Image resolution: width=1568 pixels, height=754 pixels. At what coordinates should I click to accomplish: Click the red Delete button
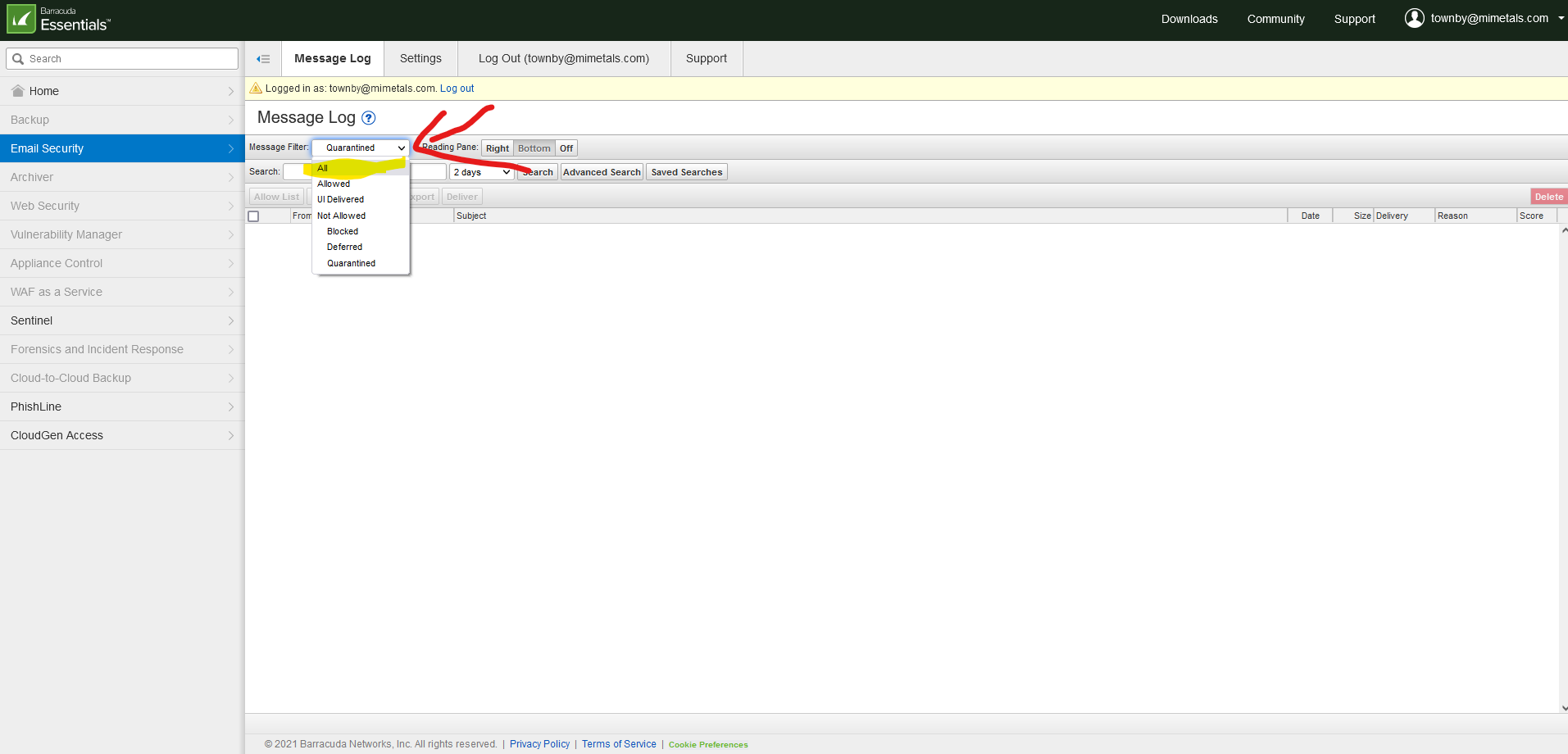point(1549,197)
